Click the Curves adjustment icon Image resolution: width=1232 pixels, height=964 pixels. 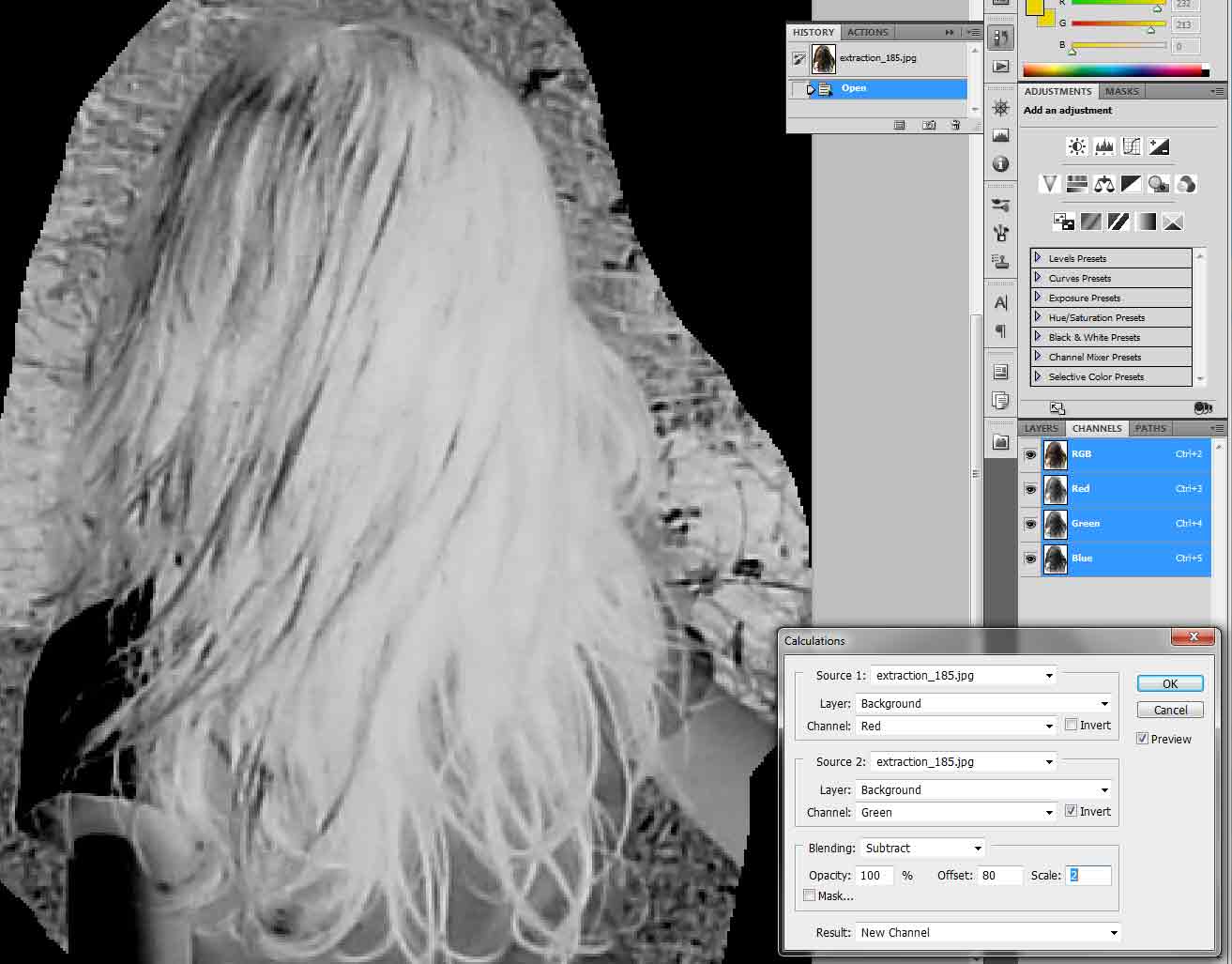pyautogui.click(x=1132, y=146)
